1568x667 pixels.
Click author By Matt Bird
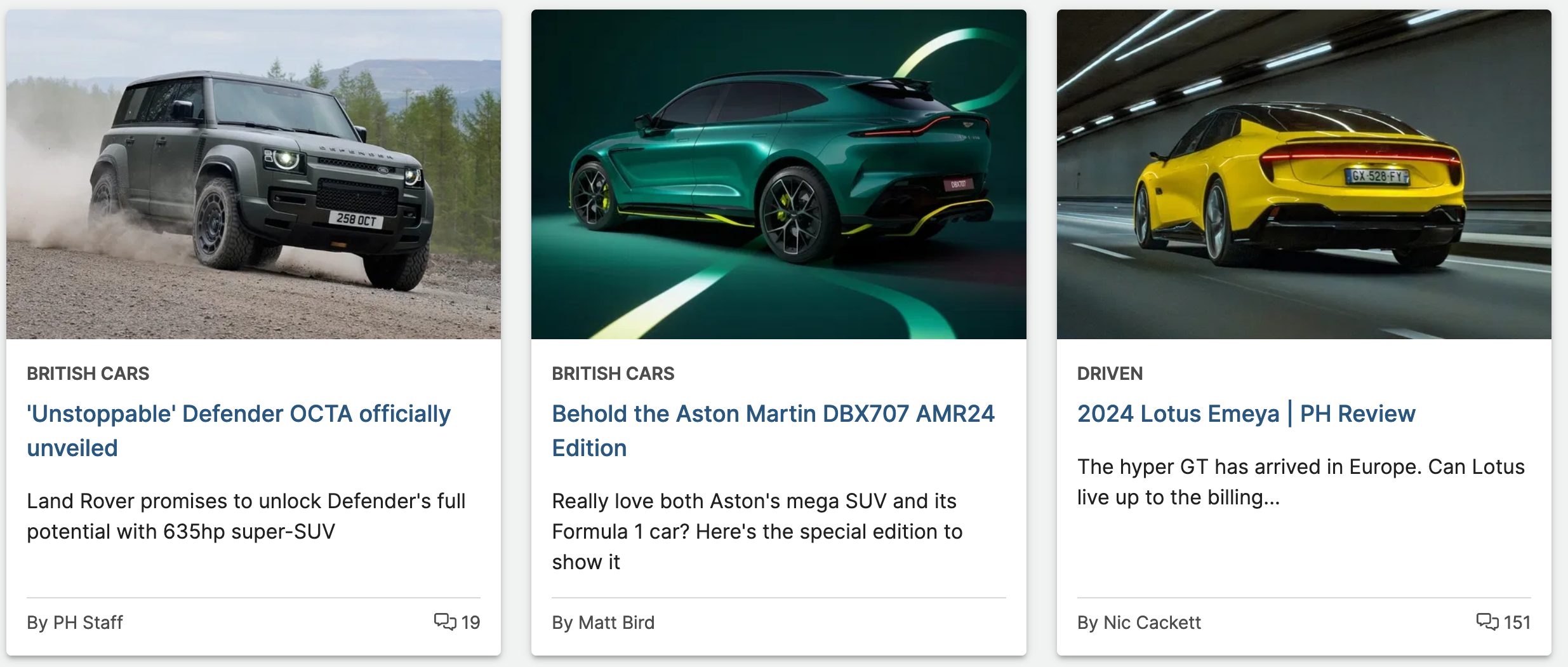(x=603, y=623)
